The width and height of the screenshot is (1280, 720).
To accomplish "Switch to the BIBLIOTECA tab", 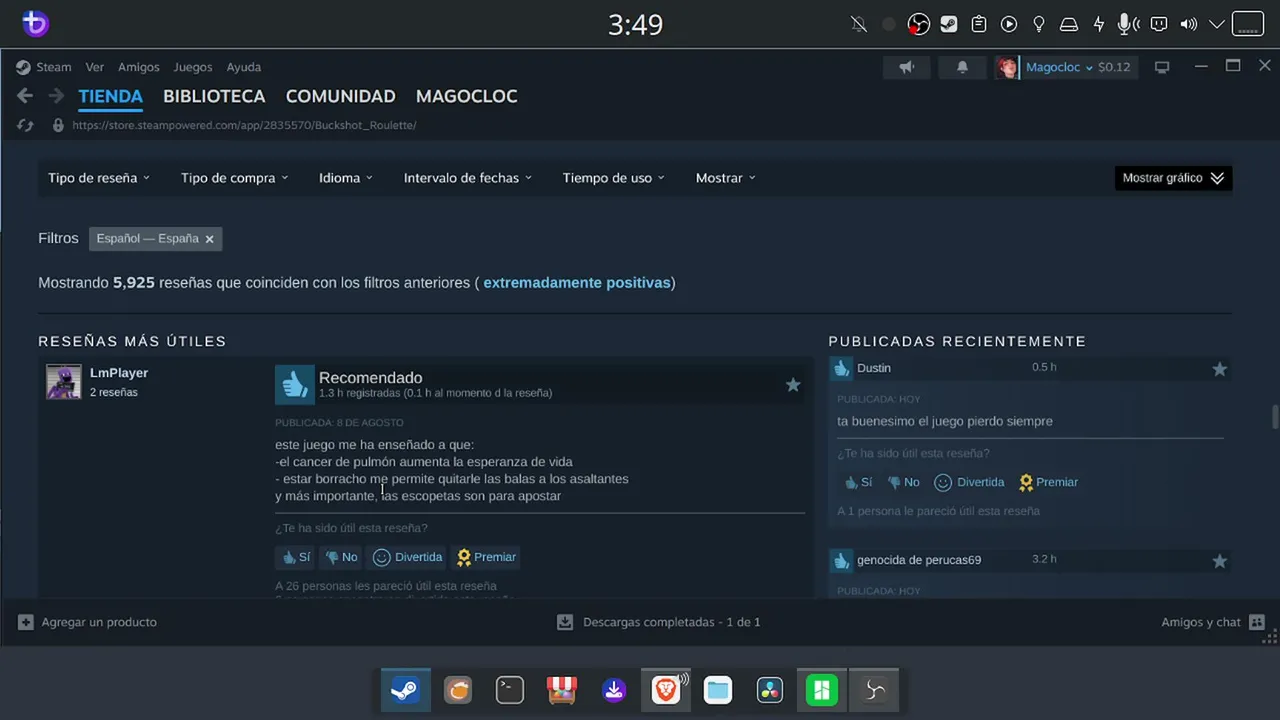I will tap(214, 97).
